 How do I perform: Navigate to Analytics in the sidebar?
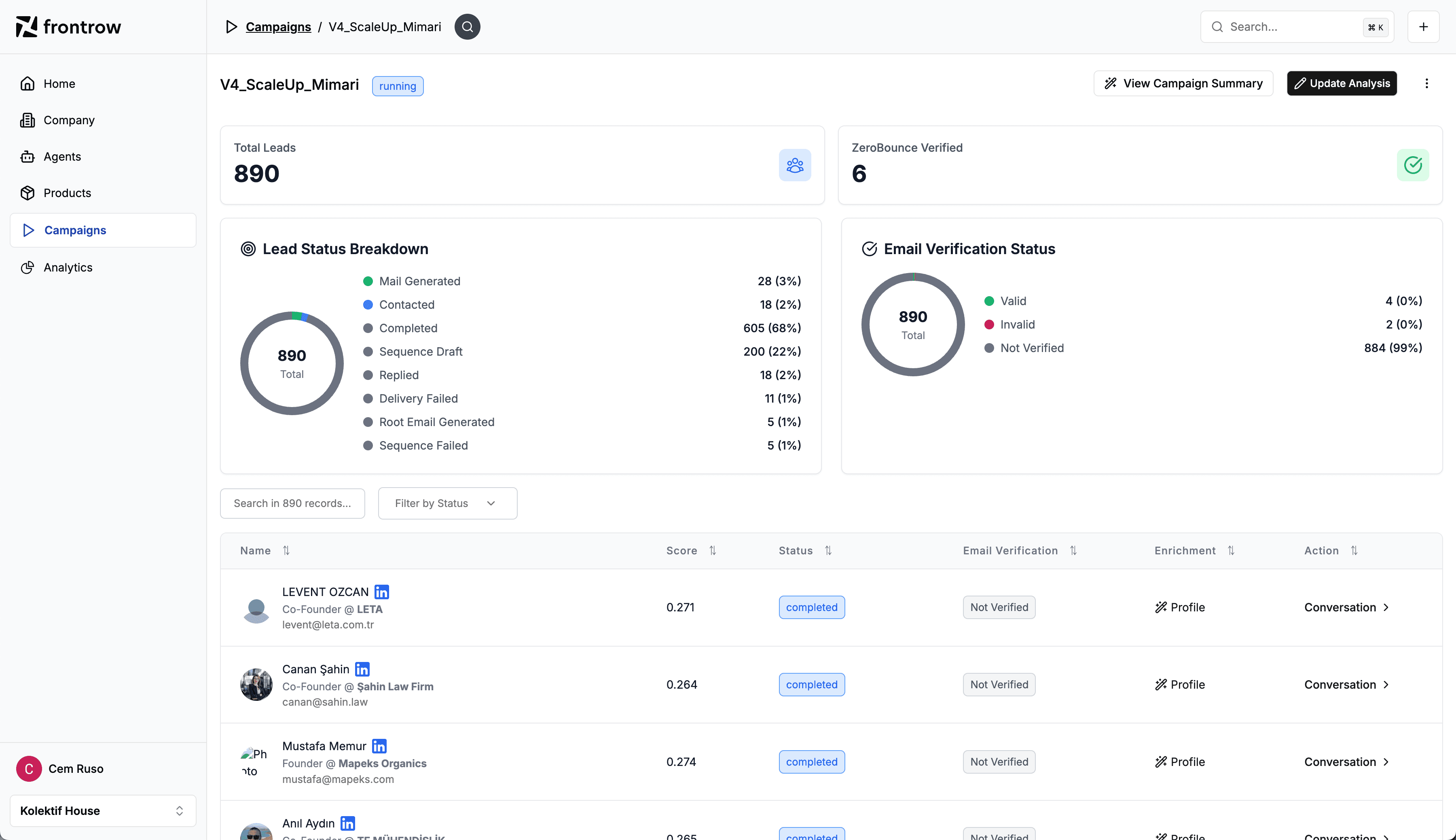[68, 267]
